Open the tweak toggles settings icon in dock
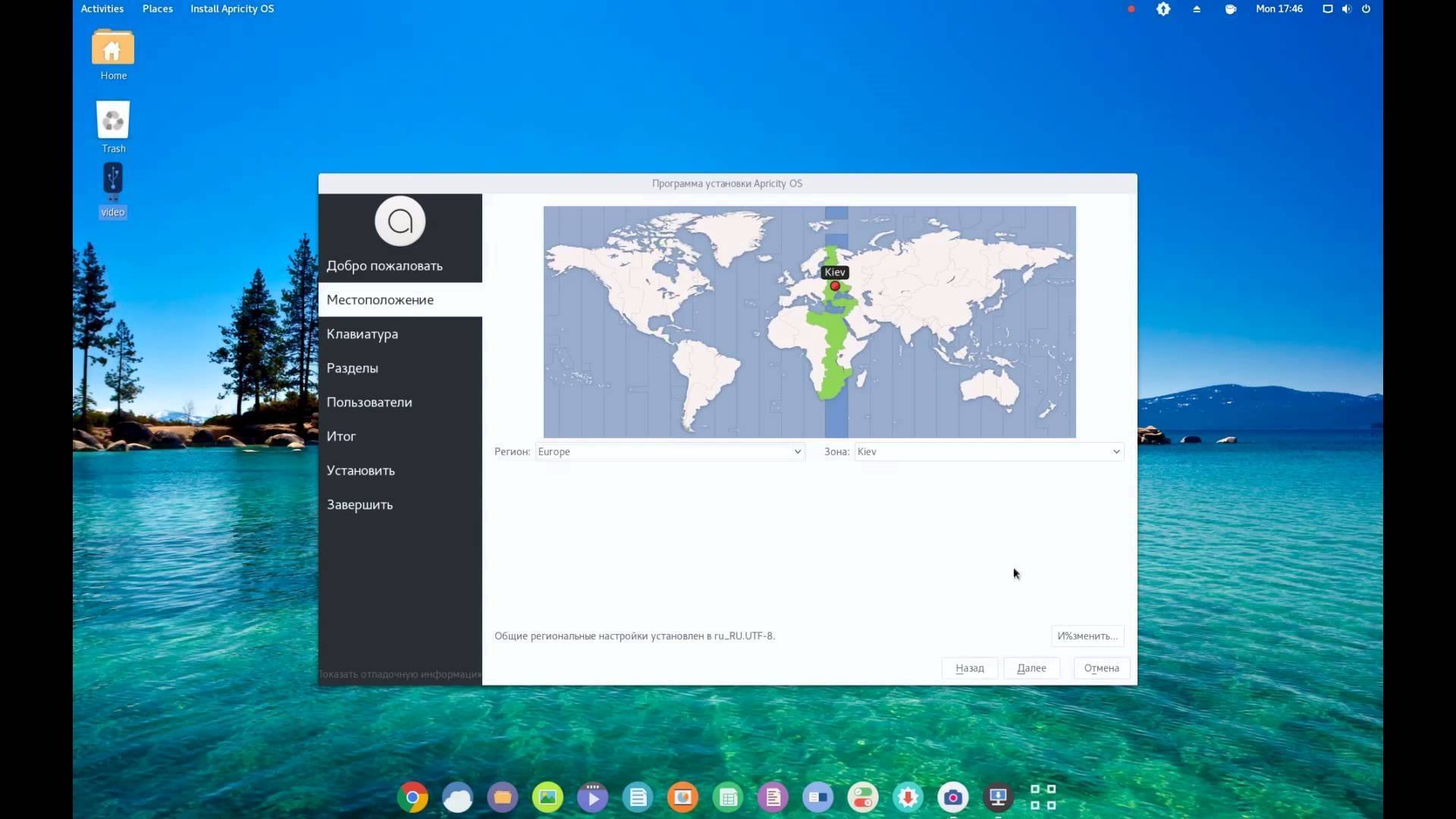Image resolution: width=1456 pixels, height=819 pixels. (x=863, y=798)
